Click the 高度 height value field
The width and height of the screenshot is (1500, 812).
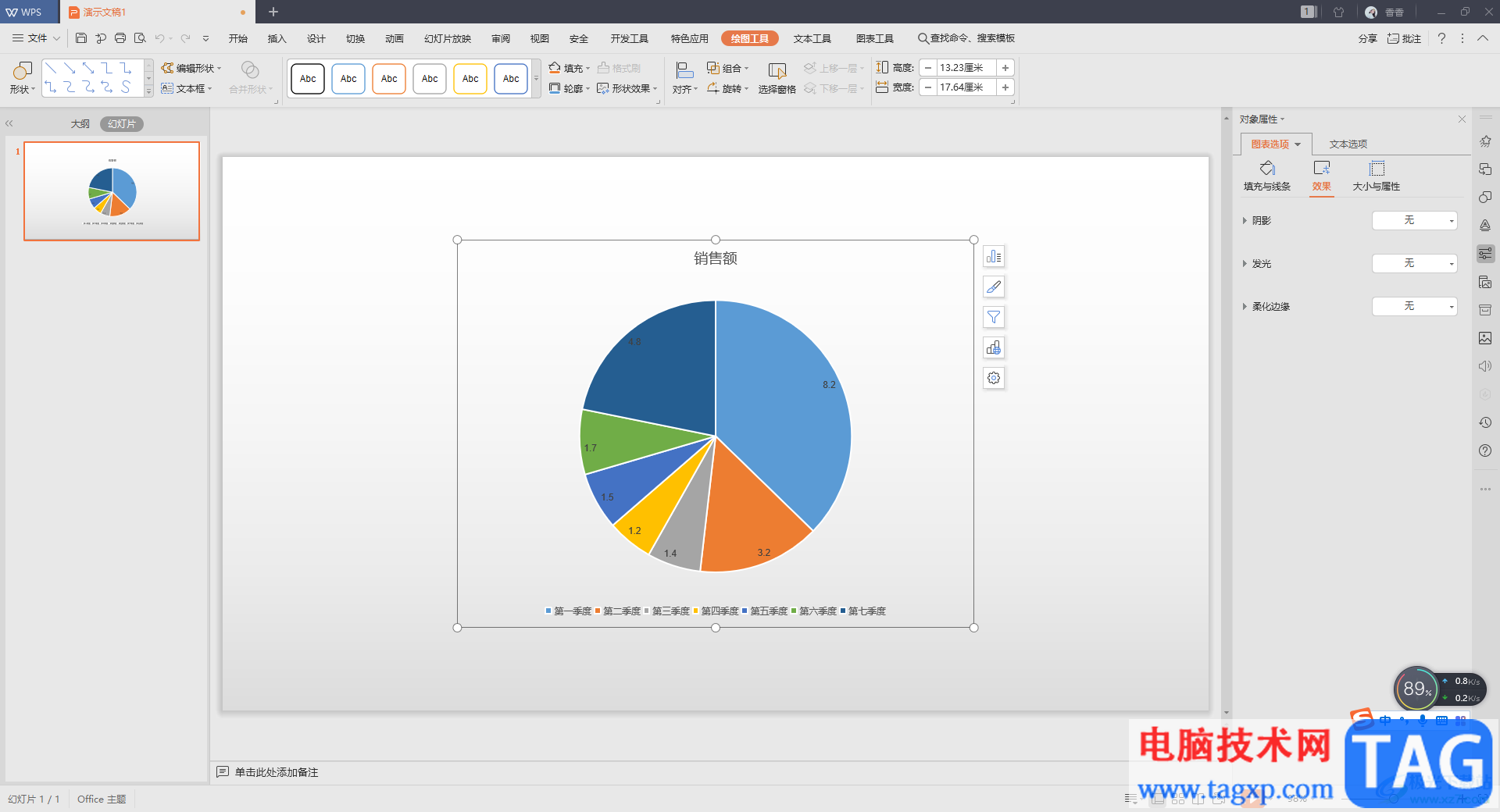click(x=966, y=68)
